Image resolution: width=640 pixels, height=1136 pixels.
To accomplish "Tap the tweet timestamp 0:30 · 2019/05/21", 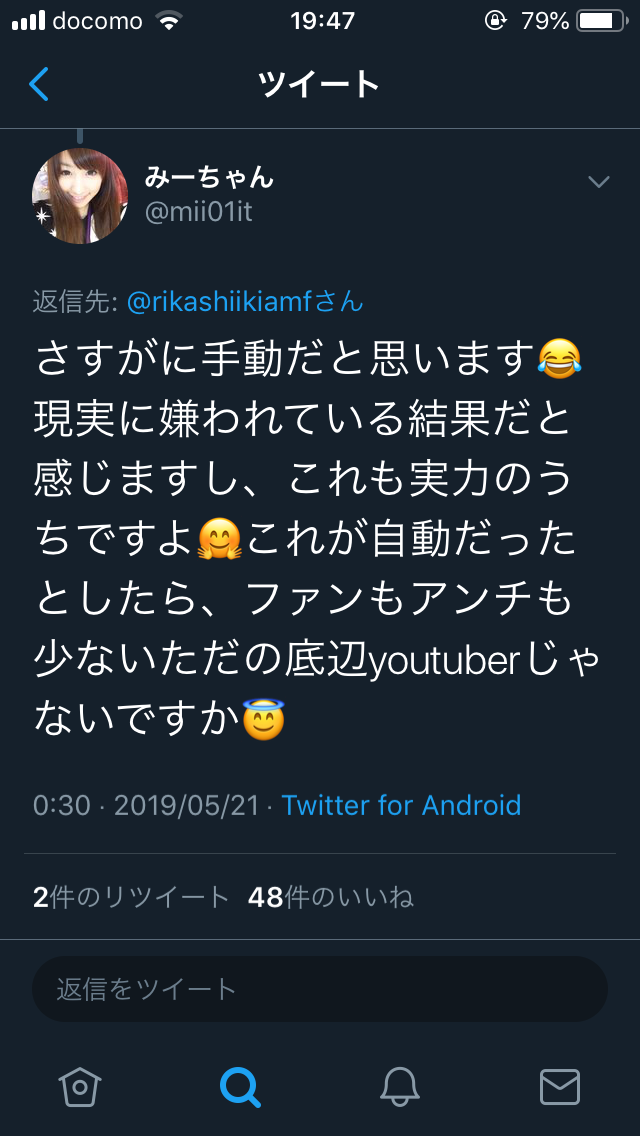I will [x=146, y=805].
